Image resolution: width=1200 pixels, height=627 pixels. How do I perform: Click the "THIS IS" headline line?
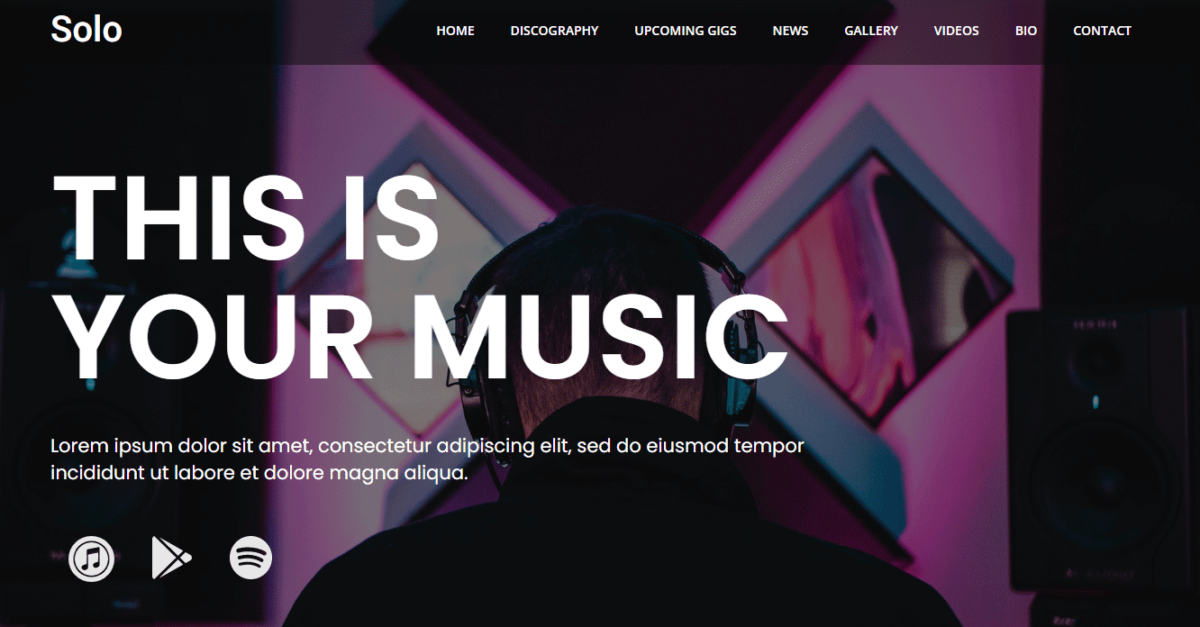[245, 218]
